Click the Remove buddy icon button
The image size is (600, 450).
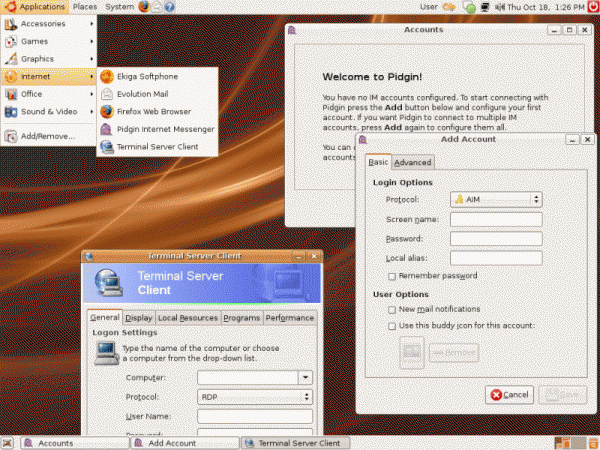point(454,352)
